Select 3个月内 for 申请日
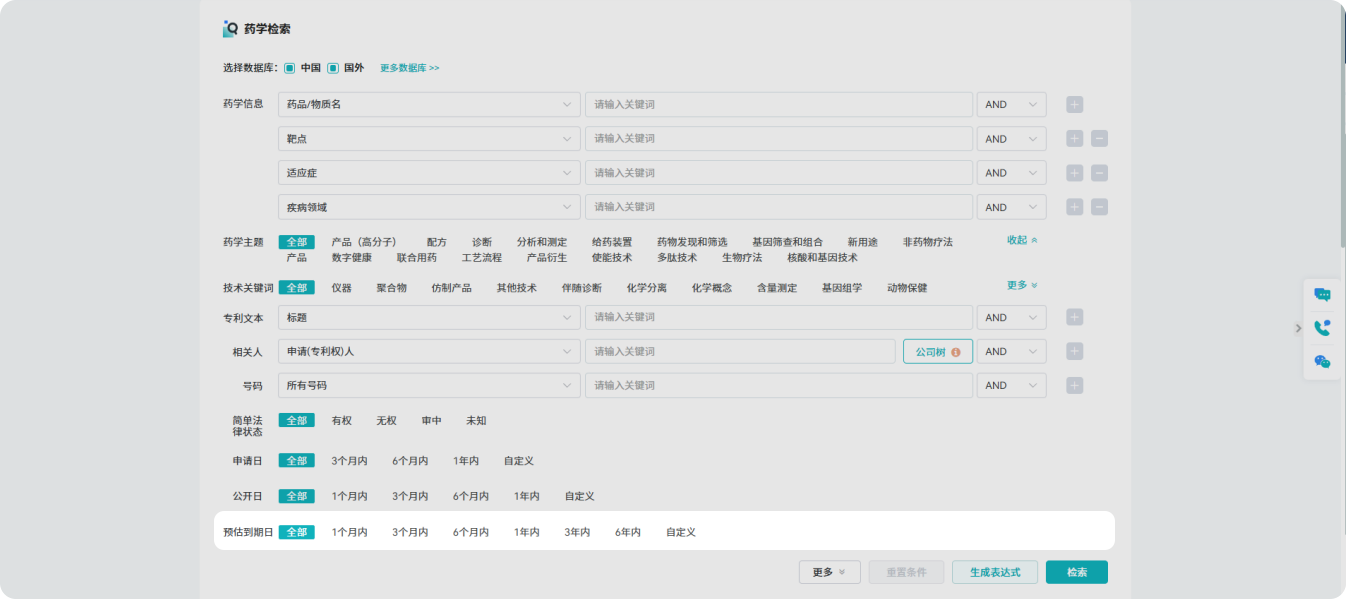The image size is (1346, 599). (349, 461)
